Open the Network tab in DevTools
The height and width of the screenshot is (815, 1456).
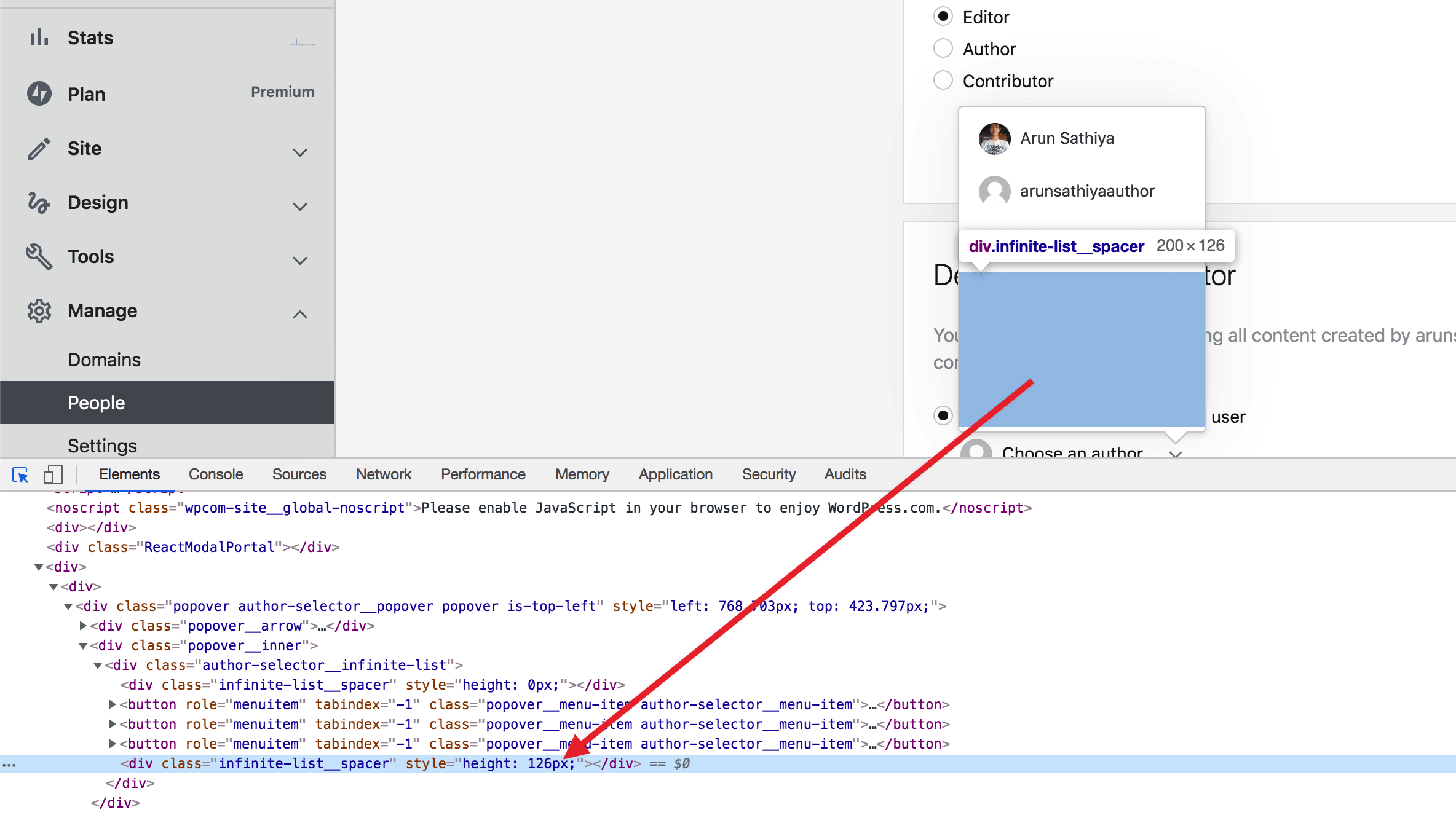(383, 474)
